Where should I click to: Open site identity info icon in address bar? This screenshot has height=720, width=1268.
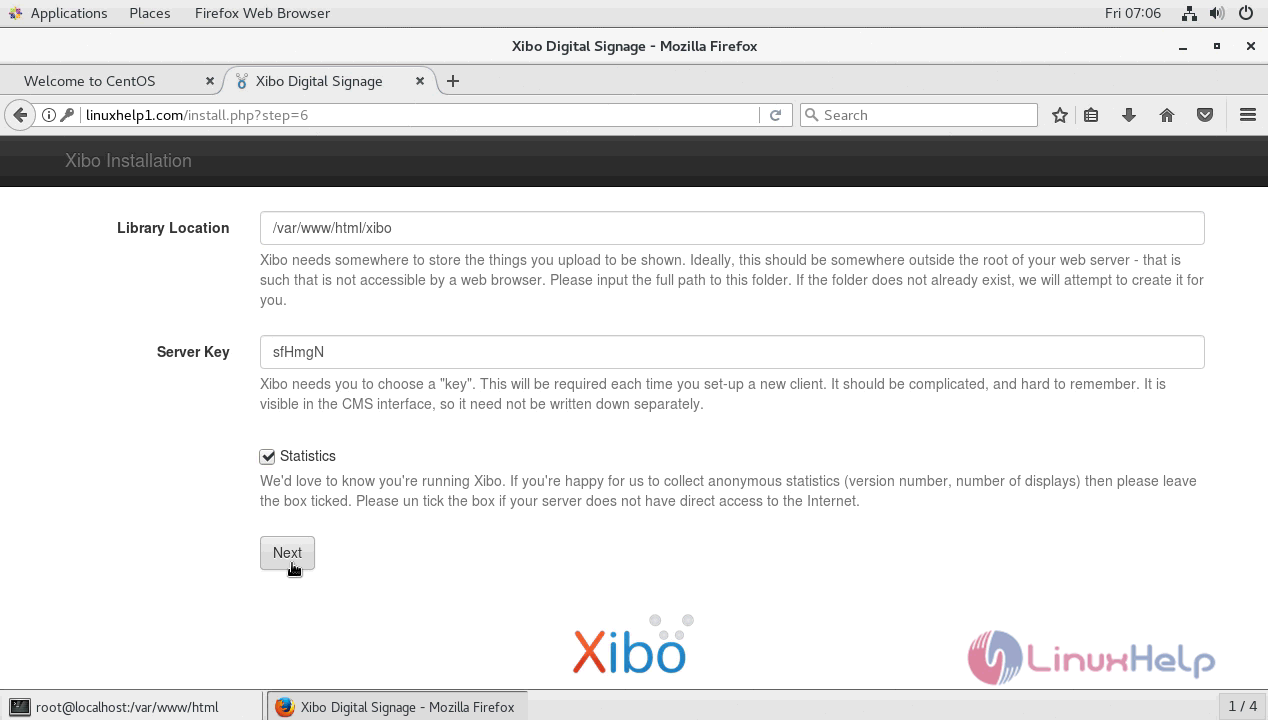point(48,115)
